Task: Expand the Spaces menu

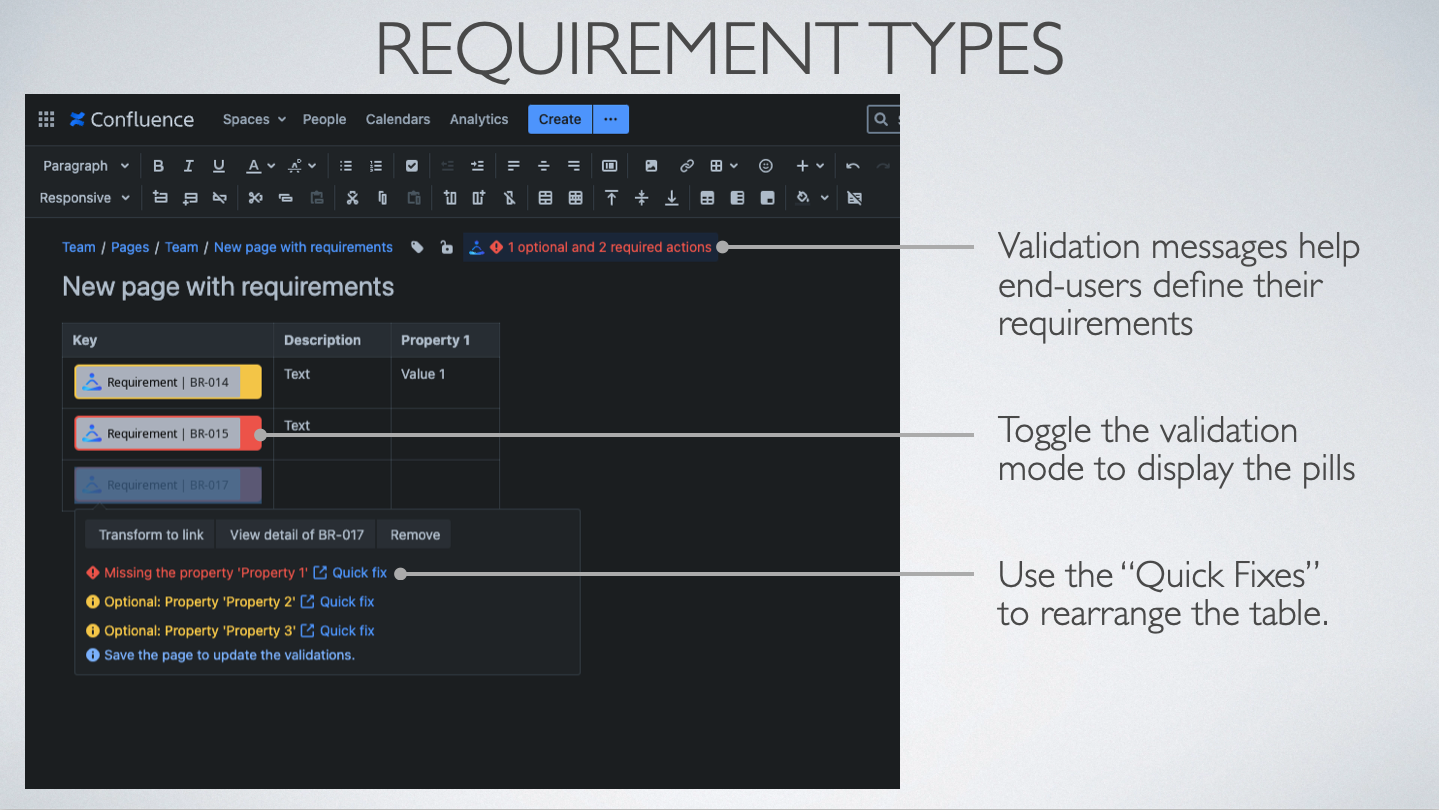Action: click(x=254, y=119)
